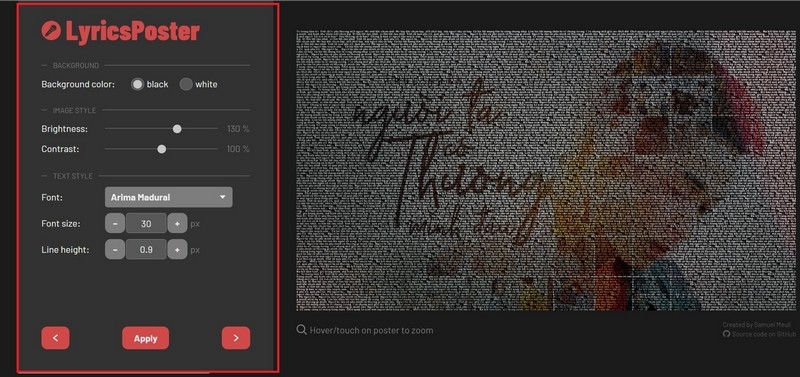Screen dimensions: 800x377
Task: Click the IMAGE STYLE section heading
Action: [74, 110]
